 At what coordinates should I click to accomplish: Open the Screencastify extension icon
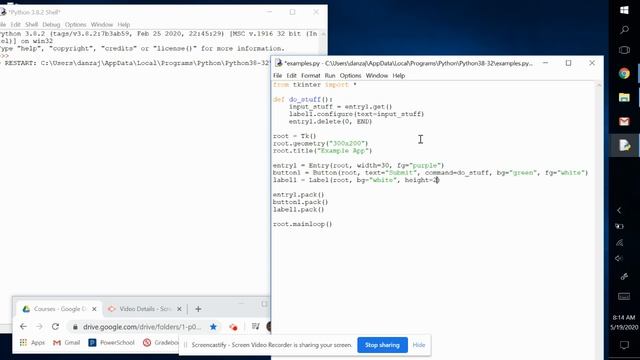(233, 327)
